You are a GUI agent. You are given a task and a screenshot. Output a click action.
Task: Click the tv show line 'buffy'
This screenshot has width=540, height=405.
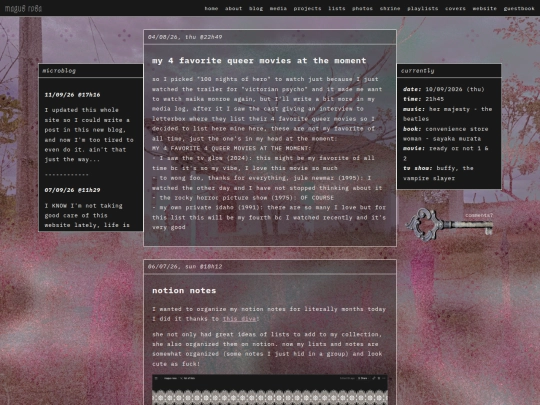tap(438, 173)
